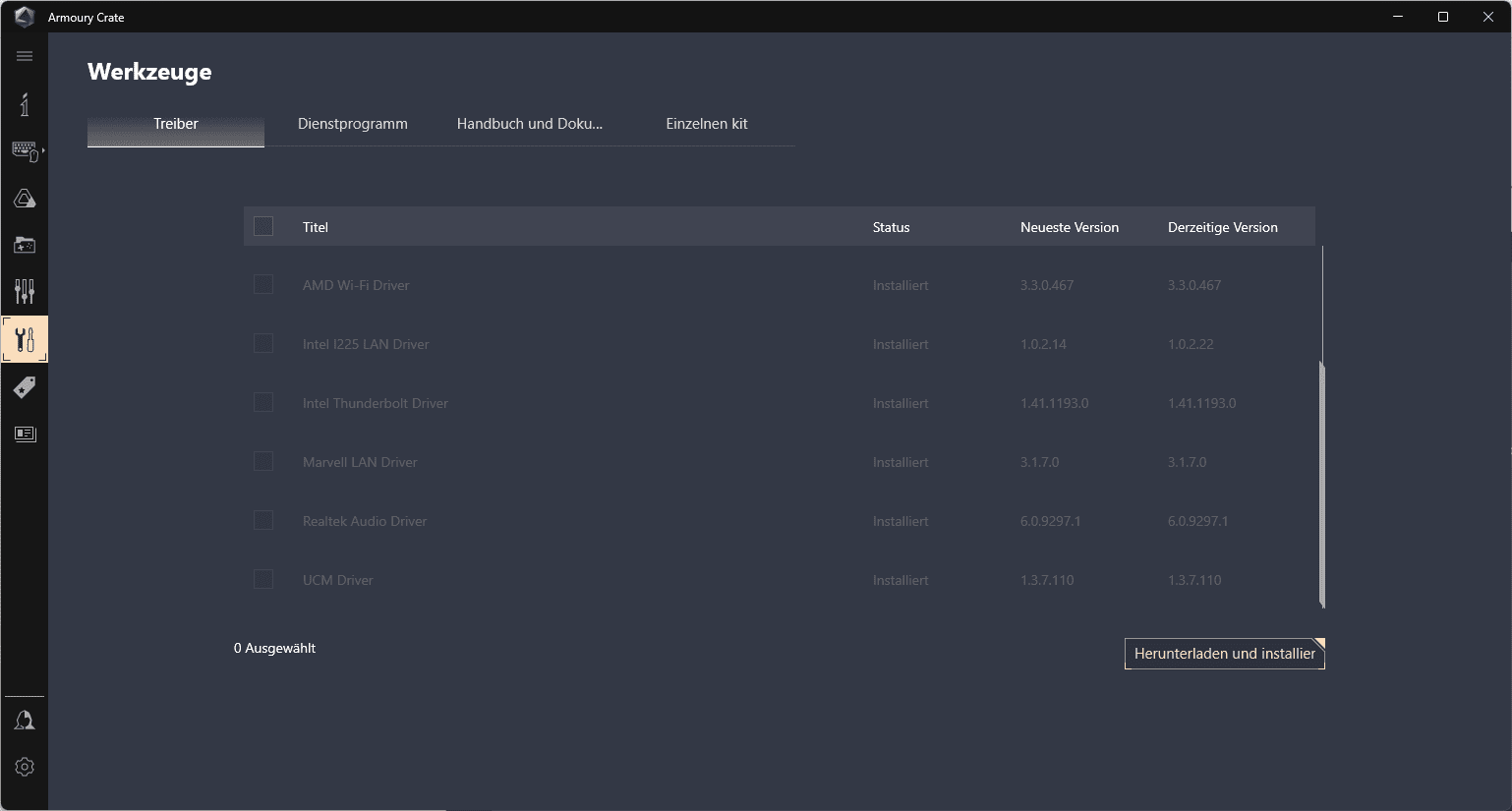Maximize the Armoury Crate window
1512x811 pixels.
(1443, 17)
